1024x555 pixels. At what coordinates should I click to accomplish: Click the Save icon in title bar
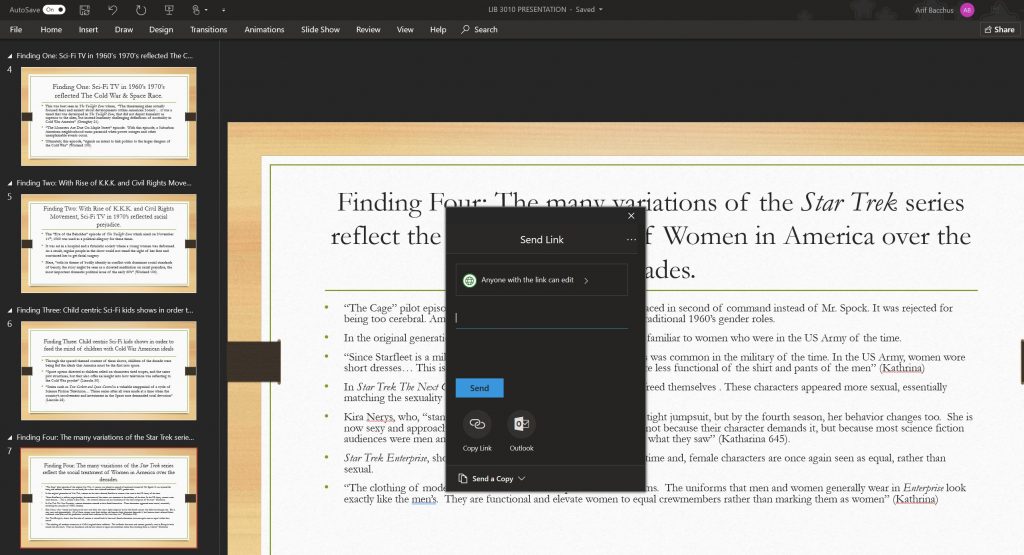pyautogui.click(x=84, y=10)
